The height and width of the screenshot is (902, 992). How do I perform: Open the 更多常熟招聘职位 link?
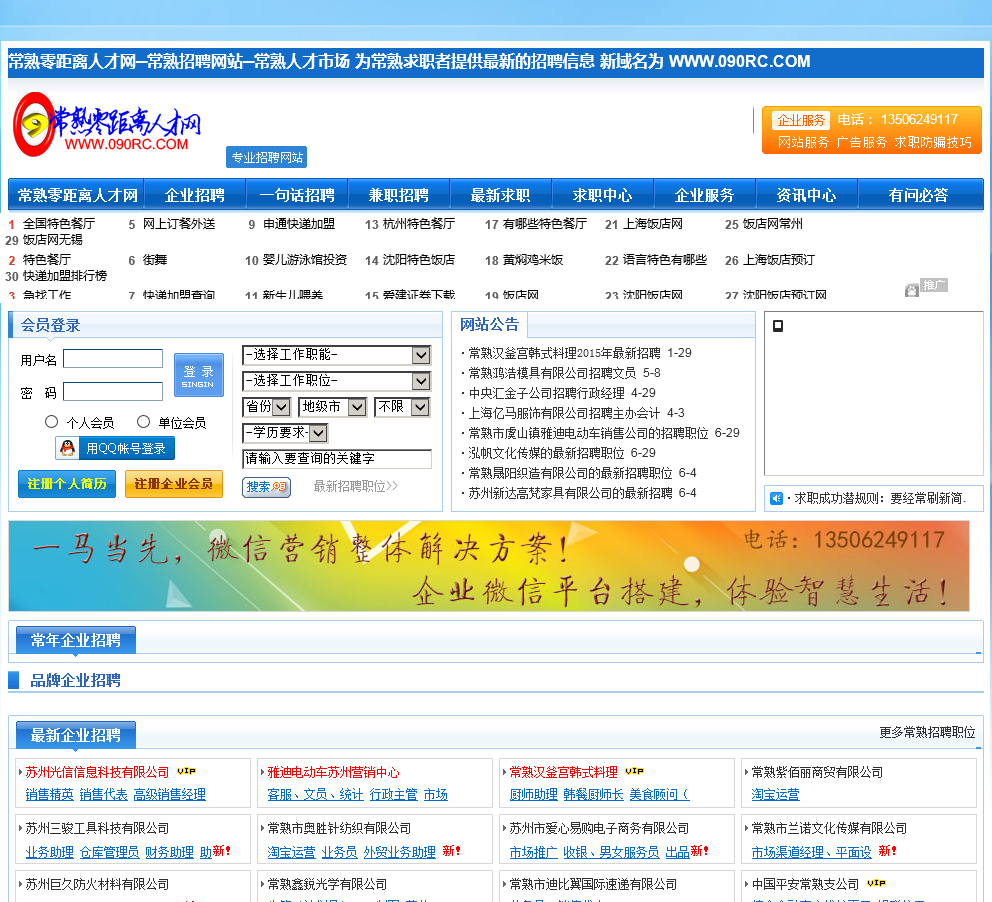(927, 732)
